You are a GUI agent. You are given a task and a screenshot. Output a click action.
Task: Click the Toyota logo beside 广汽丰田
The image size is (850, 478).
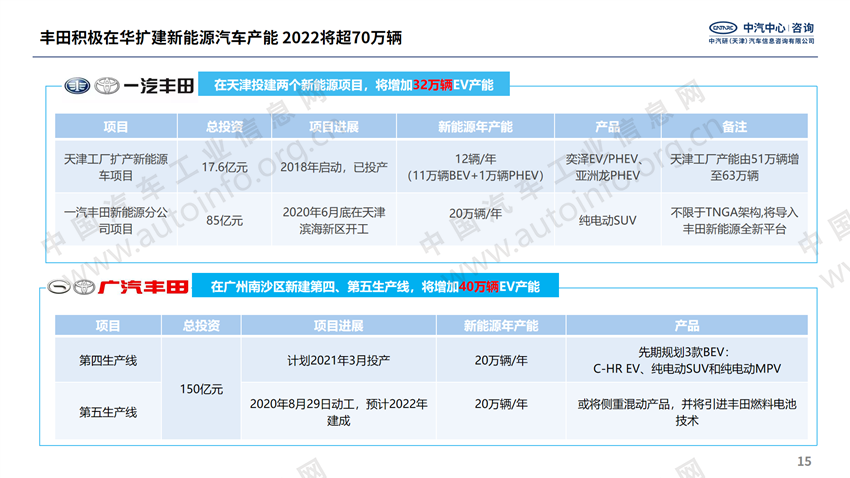click(84, 287)
